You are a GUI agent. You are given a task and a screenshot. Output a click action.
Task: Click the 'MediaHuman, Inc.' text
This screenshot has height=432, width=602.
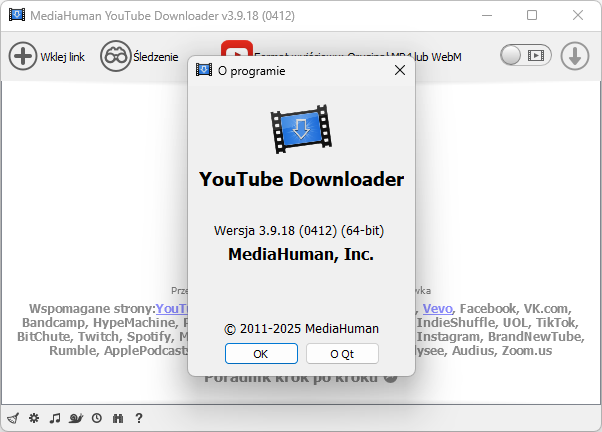(x=301, y=254)
